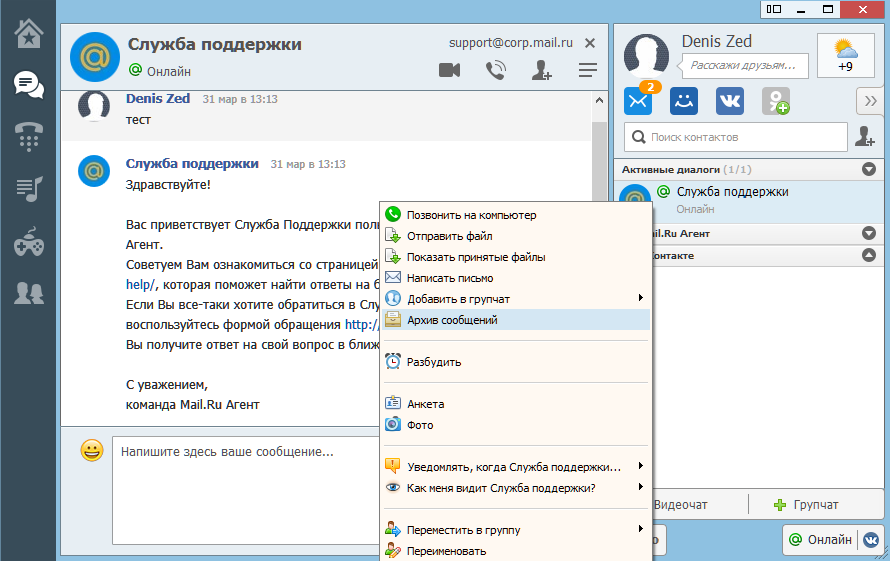Open the music section in sidebar
The height and width of the screenshot is (561, 890).
(28, 188)
